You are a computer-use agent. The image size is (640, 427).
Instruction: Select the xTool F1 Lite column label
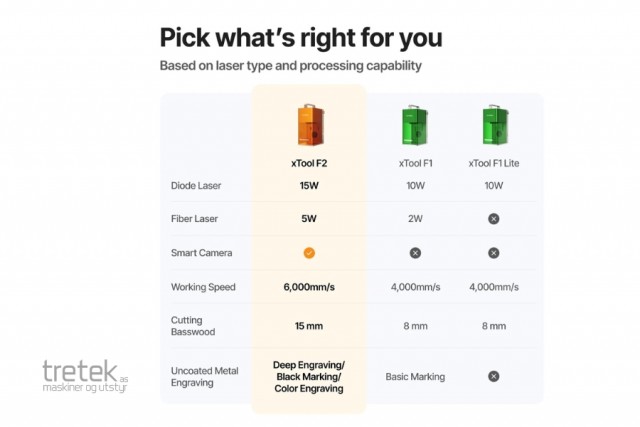click(x=493, y=162)
